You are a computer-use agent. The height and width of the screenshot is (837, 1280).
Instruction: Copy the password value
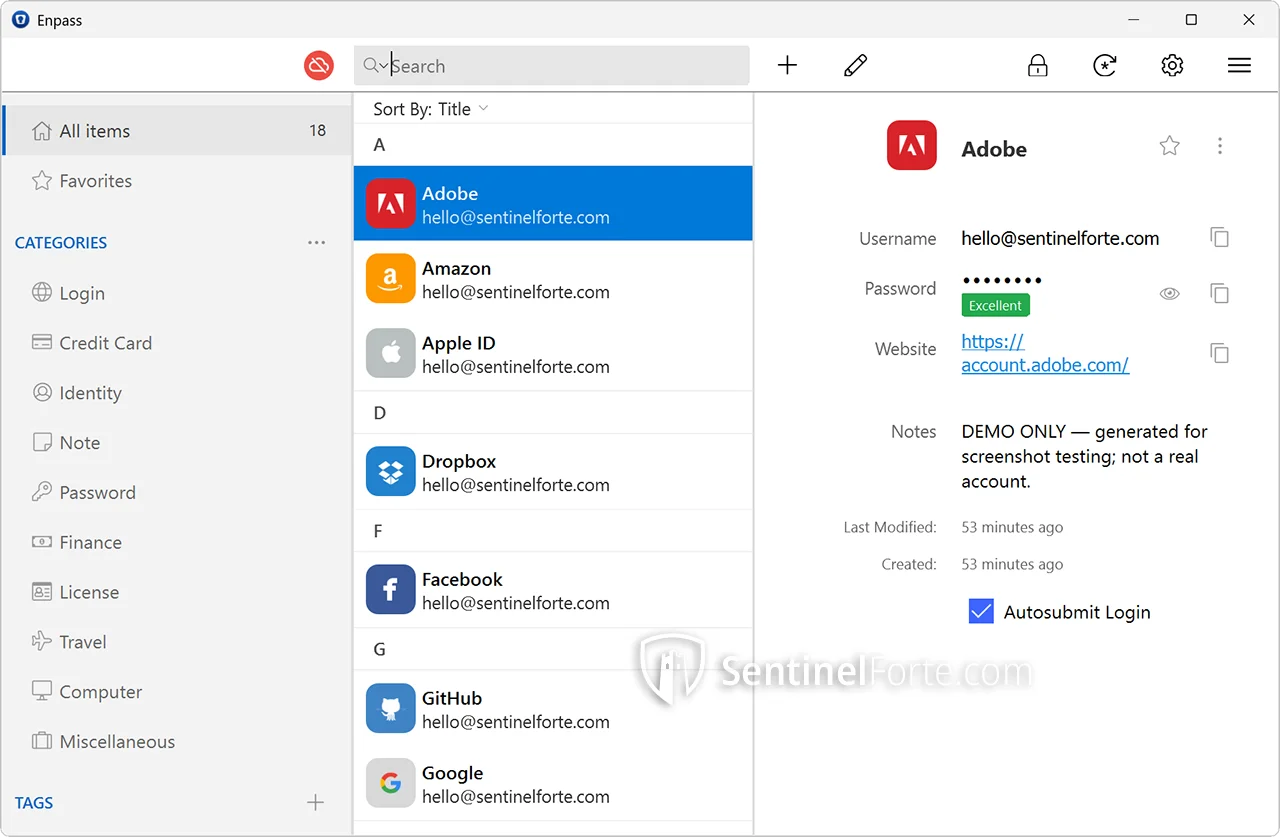[x=1219, y=293]
